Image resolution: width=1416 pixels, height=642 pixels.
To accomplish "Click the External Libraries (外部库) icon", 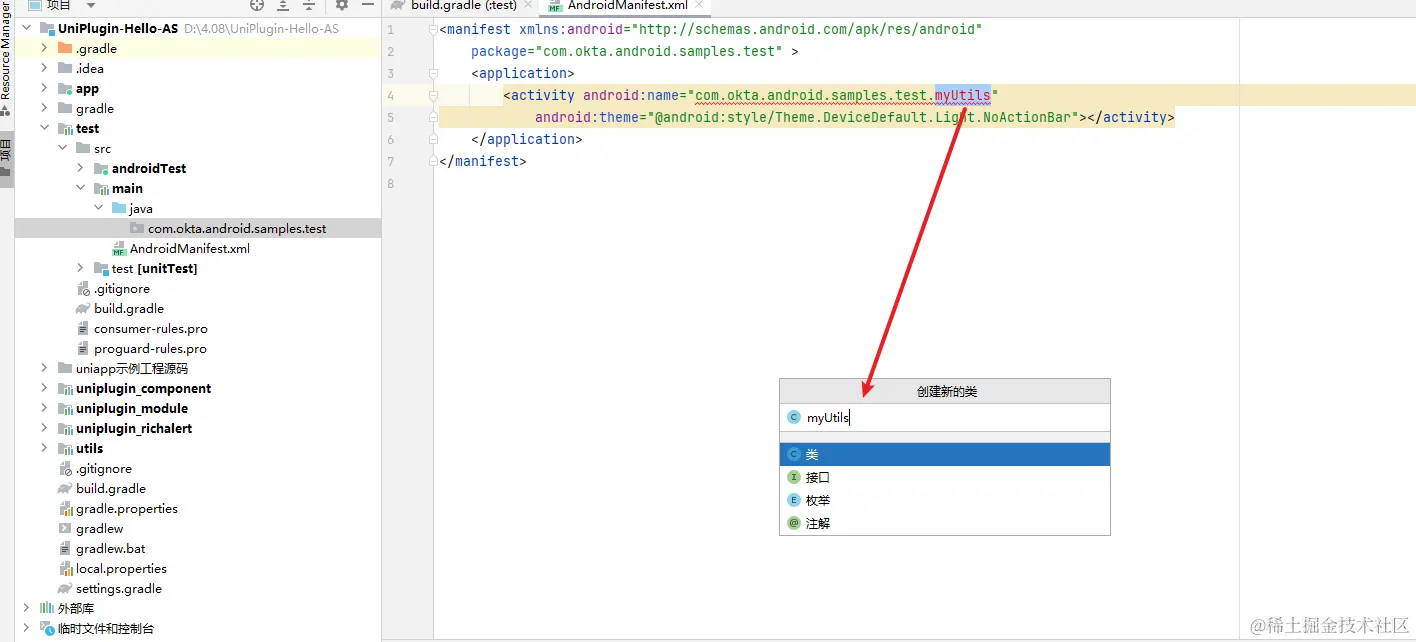I will click(x=47, y=608).
